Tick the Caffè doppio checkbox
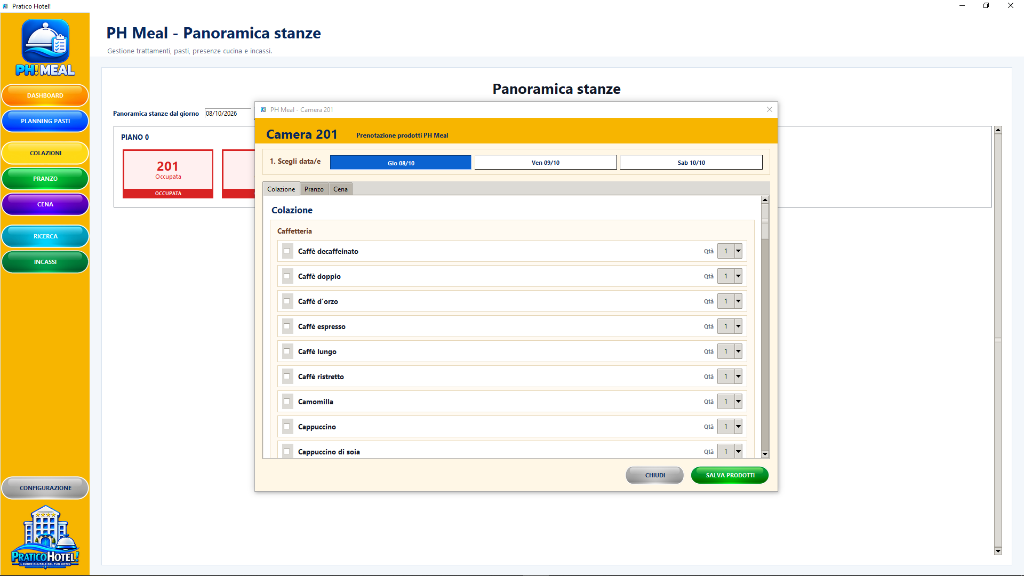Image resolution: width=1024 pixels, height=576 pixels. [287, 276]
